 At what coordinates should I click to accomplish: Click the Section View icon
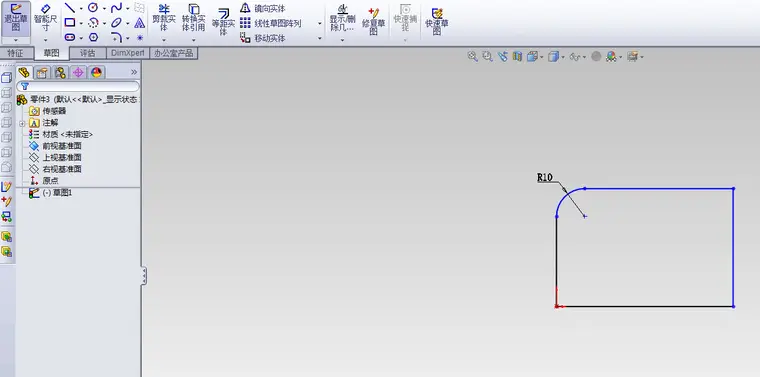coord(517,57)
